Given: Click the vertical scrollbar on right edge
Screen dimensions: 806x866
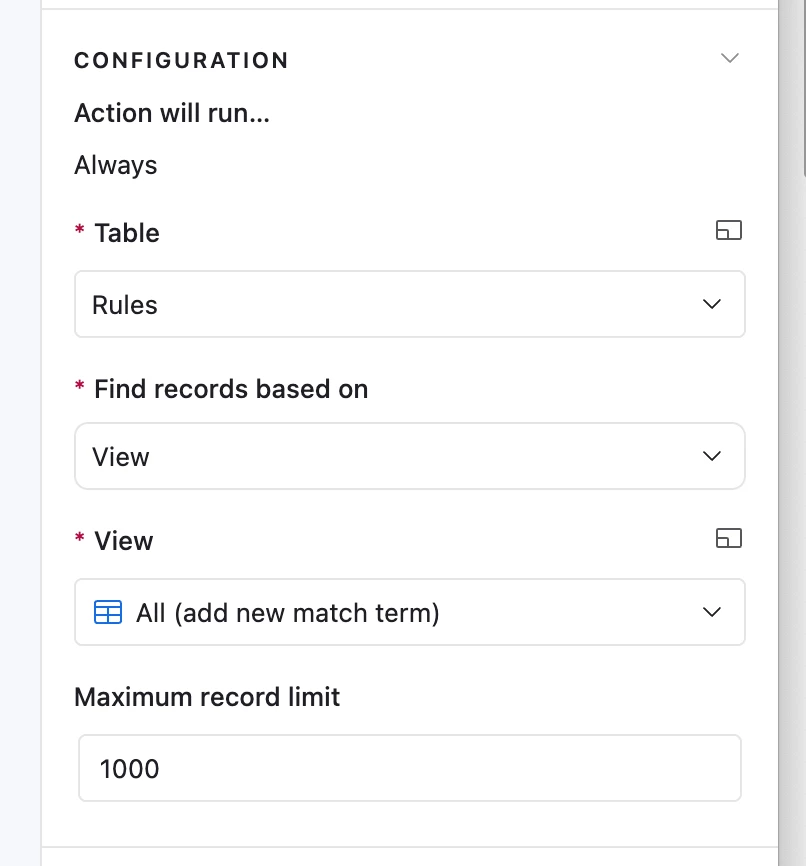Looking at the screenshot, I should [804, 88].
